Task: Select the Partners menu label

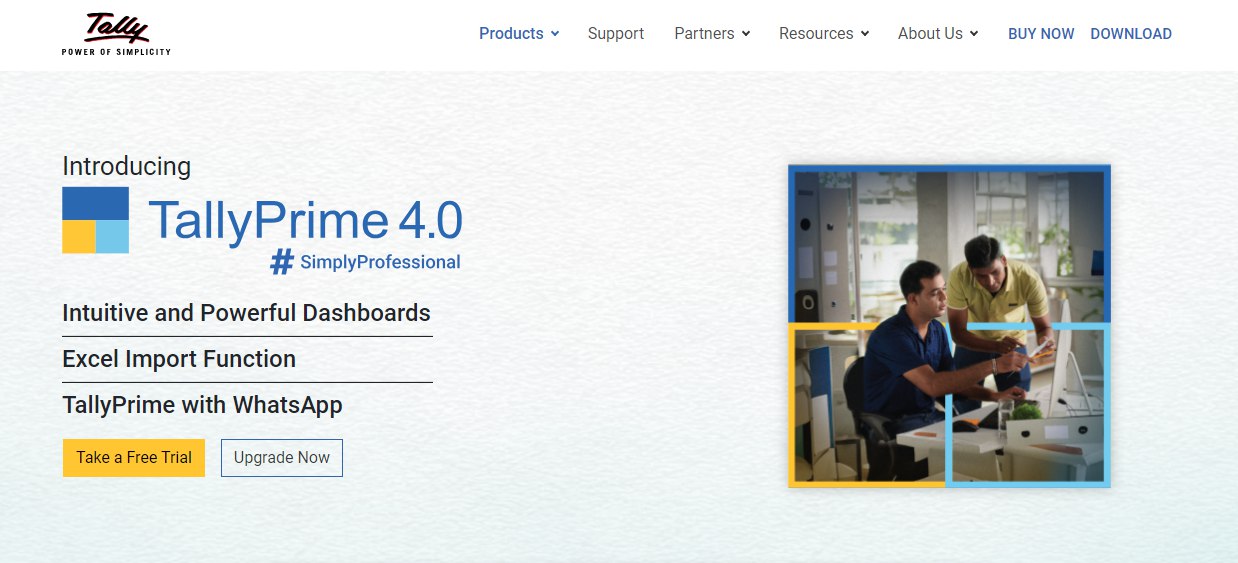Action: (x=704, y=33)
